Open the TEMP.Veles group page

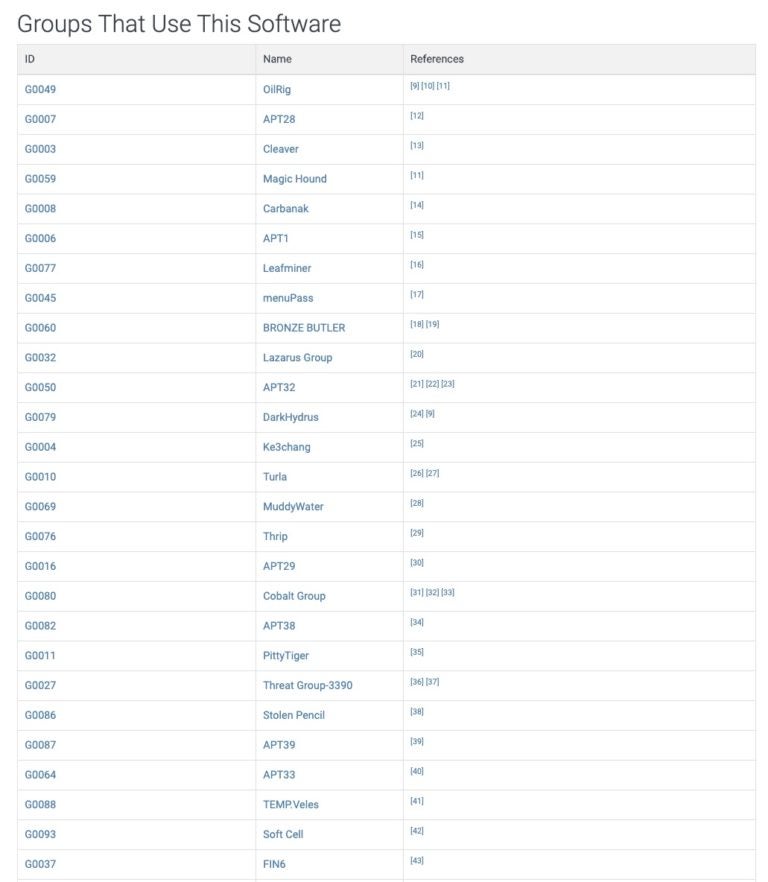(x=290, y=804)
